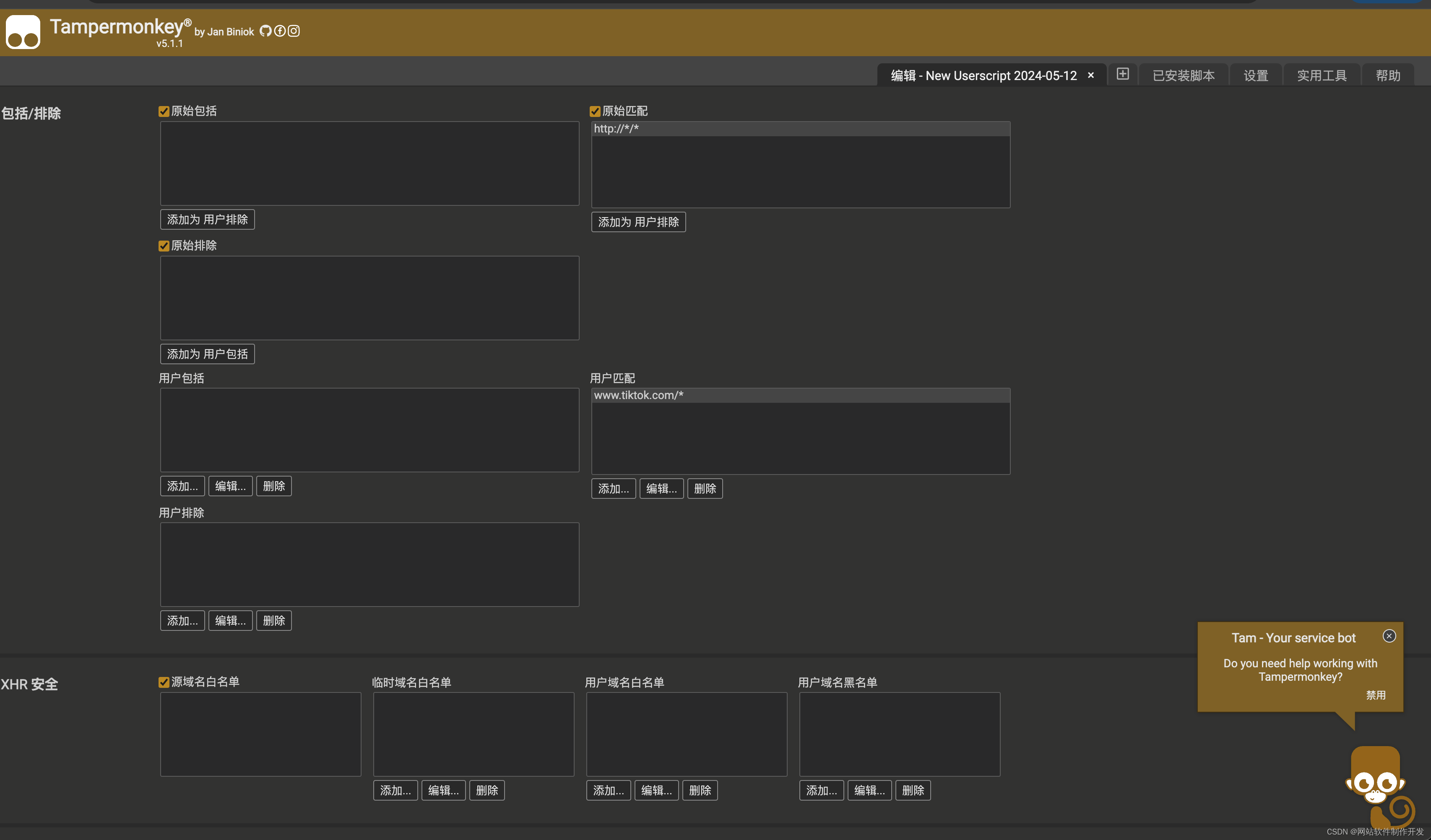Select the www.tiktok.com/* entry
The image size is (1431, 840).
[x=639, y=396]
